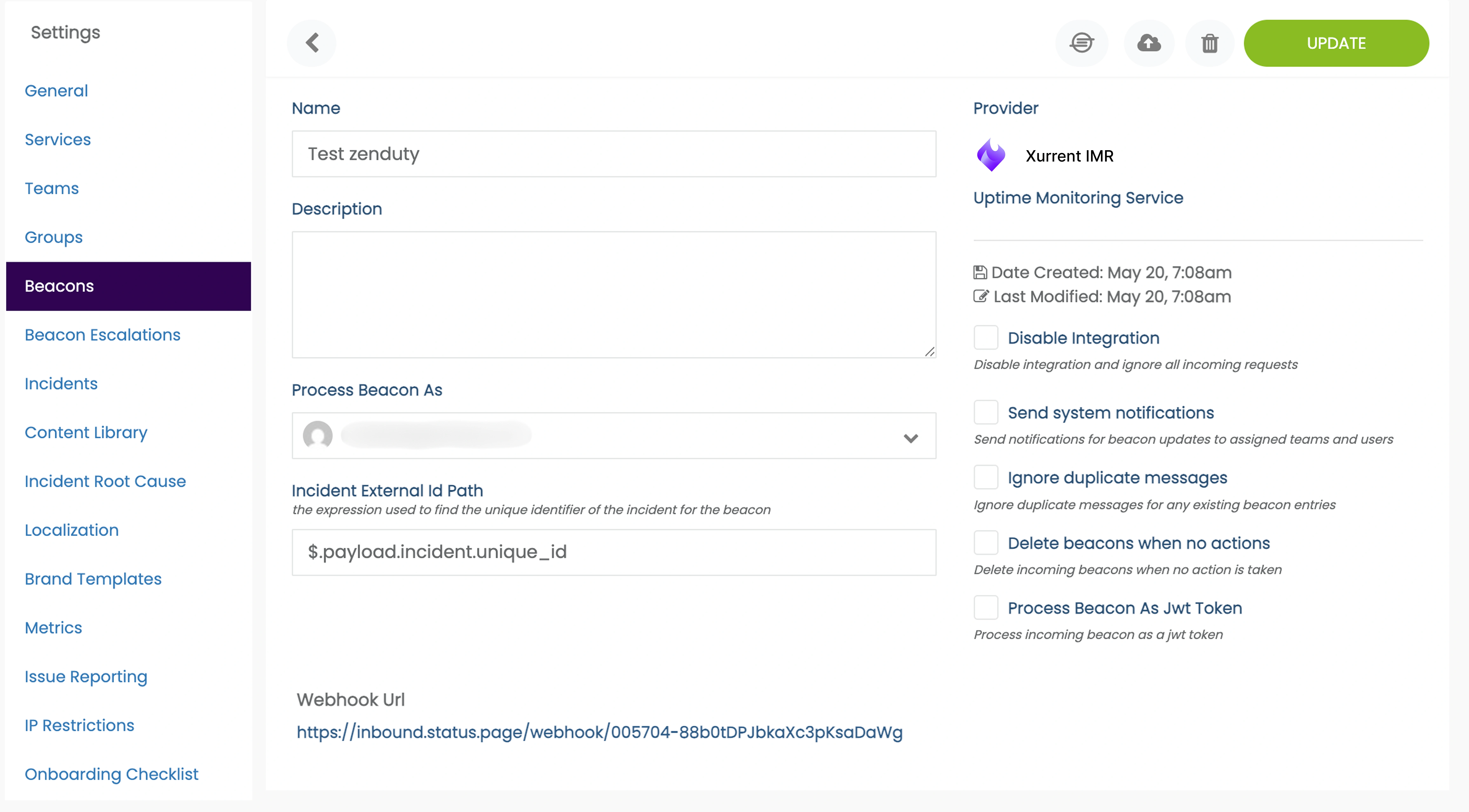Go to Incidents in settings sidebar

(x=61, y=384)
